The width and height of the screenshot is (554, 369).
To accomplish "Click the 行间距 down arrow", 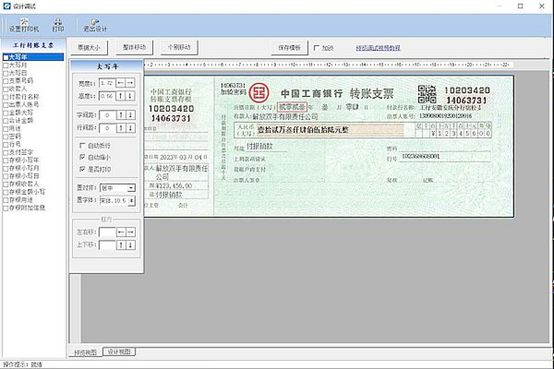I will [x=130, y=128].
